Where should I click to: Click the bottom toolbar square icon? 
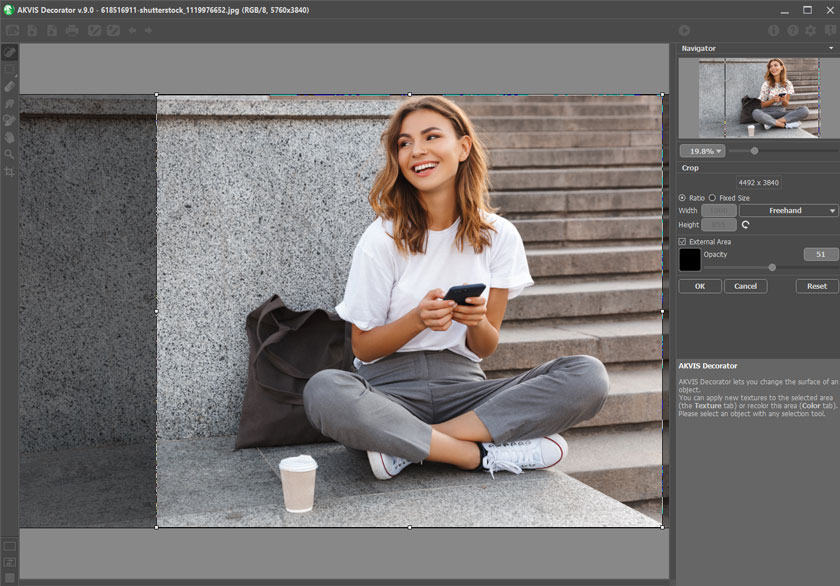pos(10,577)
